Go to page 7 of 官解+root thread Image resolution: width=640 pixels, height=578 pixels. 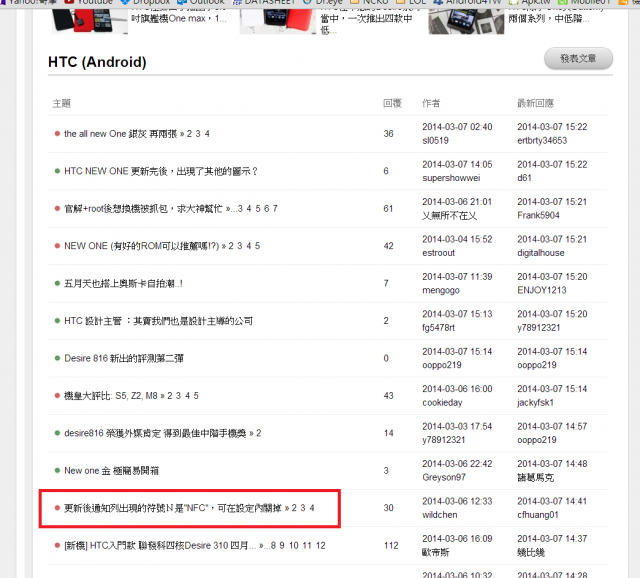click(275, 209)
